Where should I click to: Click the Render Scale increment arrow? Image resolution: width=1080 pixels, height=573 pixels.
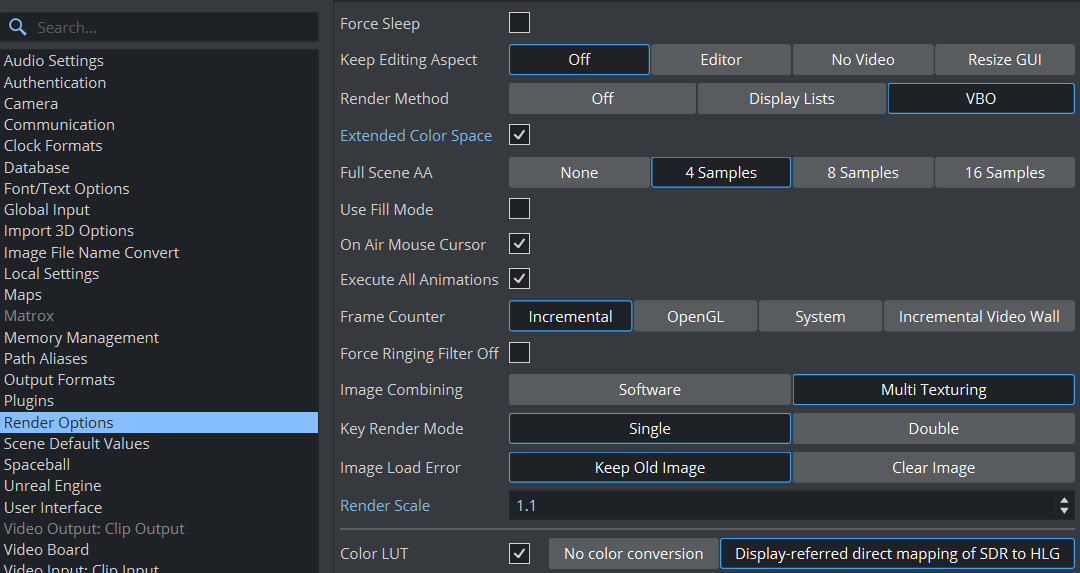point(1064,500)
